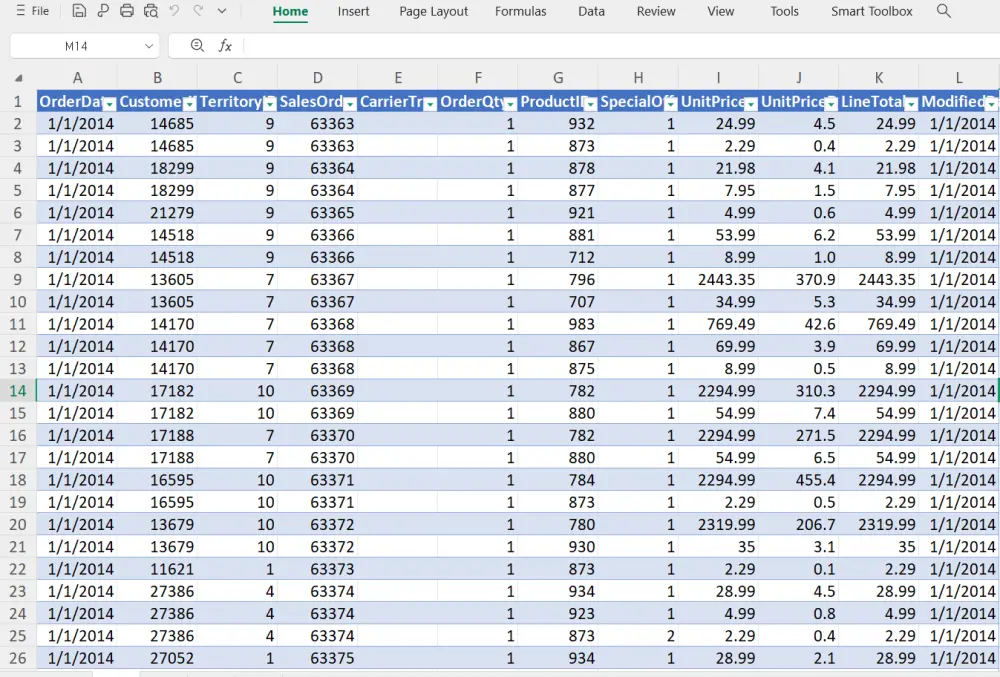
Task: Open the Data tab
Action: (x=591, y=11)
